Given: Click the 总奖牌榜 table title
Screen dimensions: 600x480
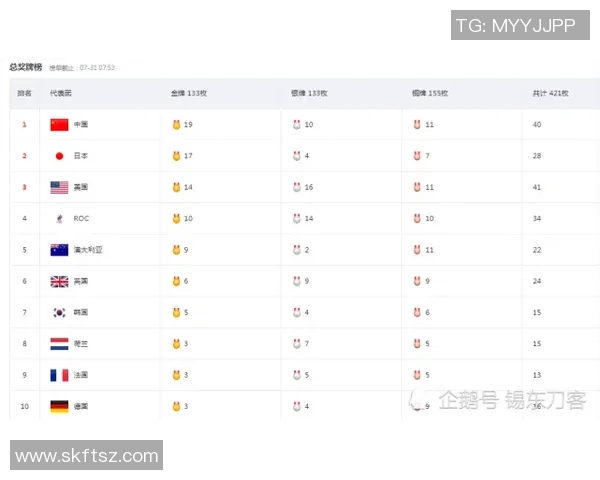Looking at the screenshot, I should [x=26, y=67].
